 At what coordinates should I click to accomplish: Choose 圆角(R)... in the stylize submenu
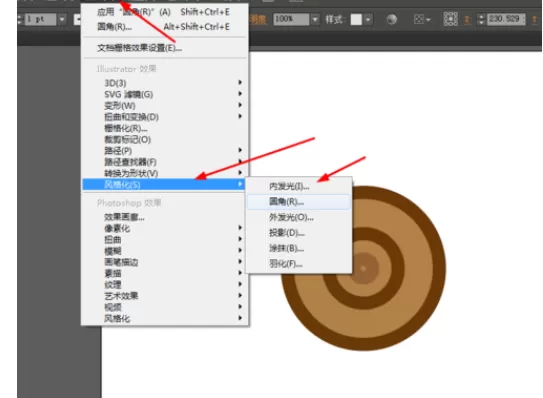coord(299,202)
